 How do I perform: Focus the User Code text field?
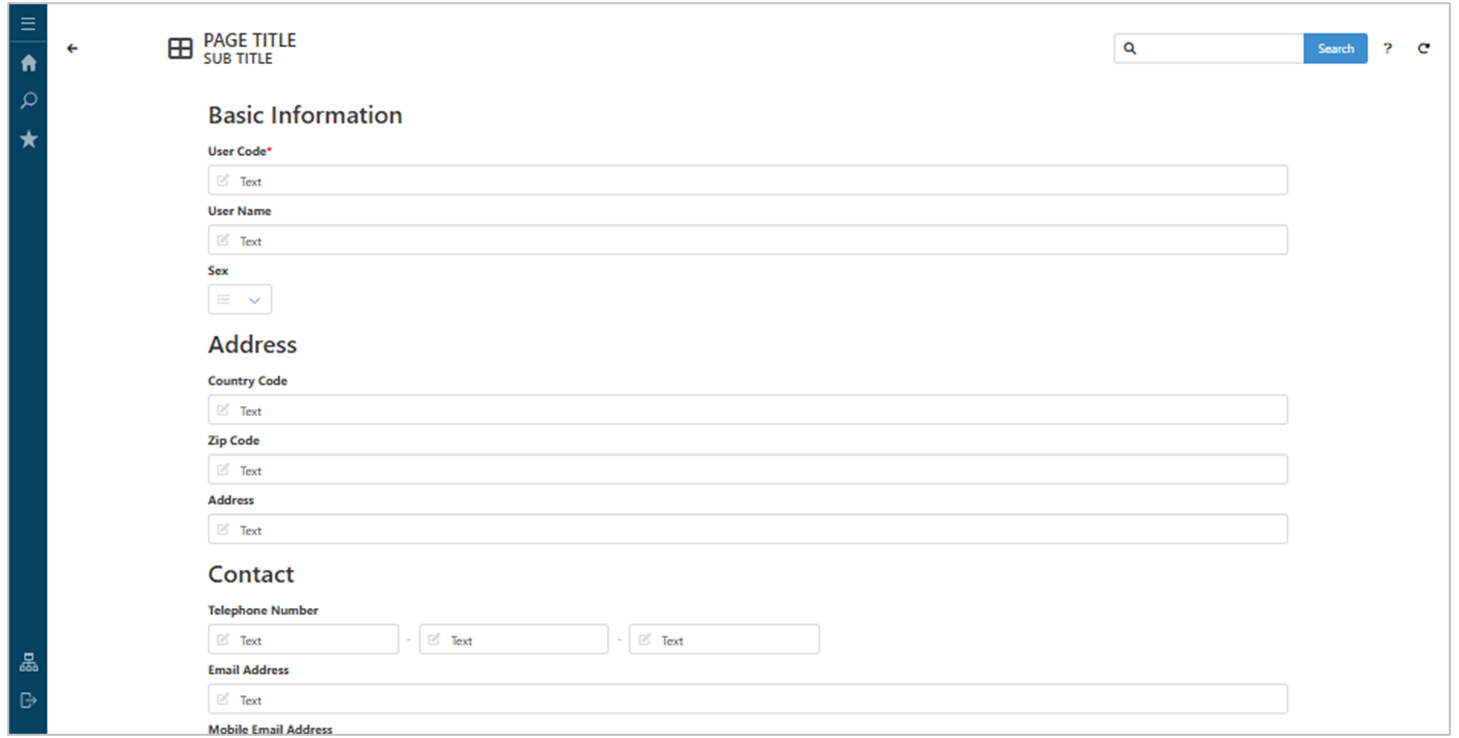click(x=747, y=181)
